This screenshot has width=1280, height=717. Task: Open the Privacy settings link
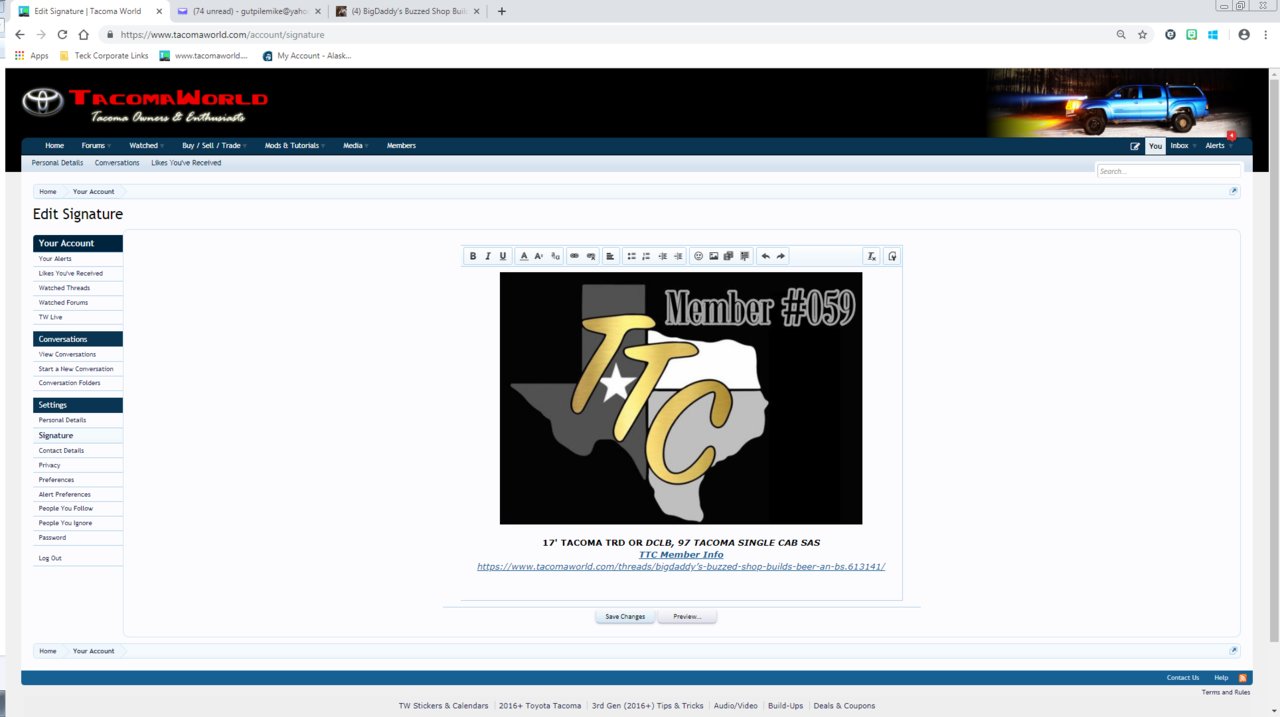[49, 465]
